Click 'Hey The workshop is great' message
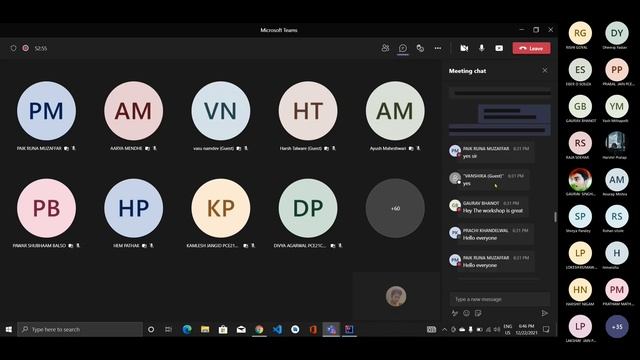Viewport: 640px width, 360px height. coord(493,211)
